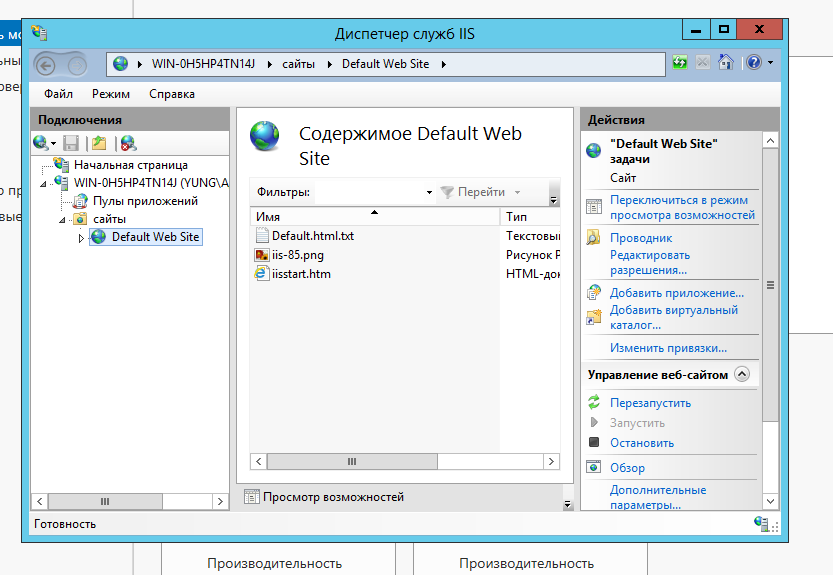Click the Default.html.txt document icon
Viewport: 833px width, 575px height.
(x=261, y=235)
